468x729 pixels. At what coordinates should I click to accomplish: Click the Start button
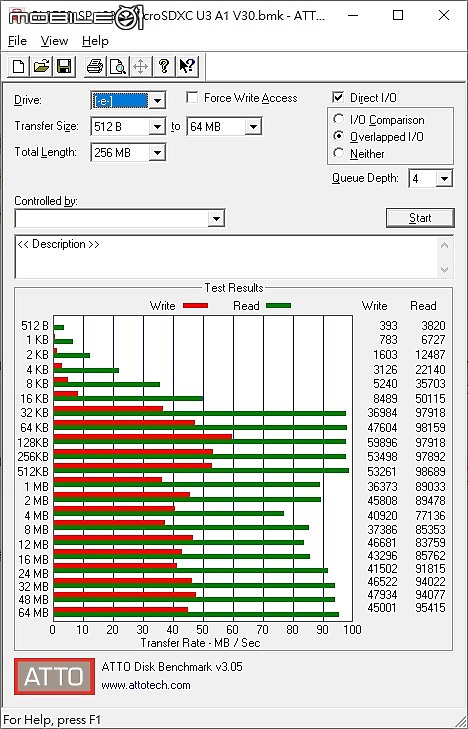coord(420,218)
